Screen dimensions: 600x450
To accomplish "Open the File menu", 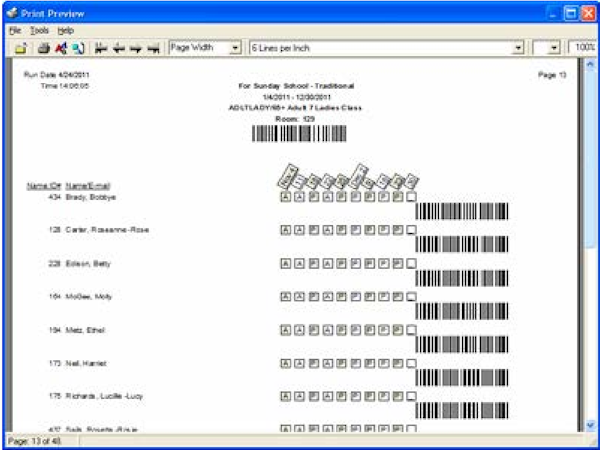I will pyautogui.click(x=15, y=30).
